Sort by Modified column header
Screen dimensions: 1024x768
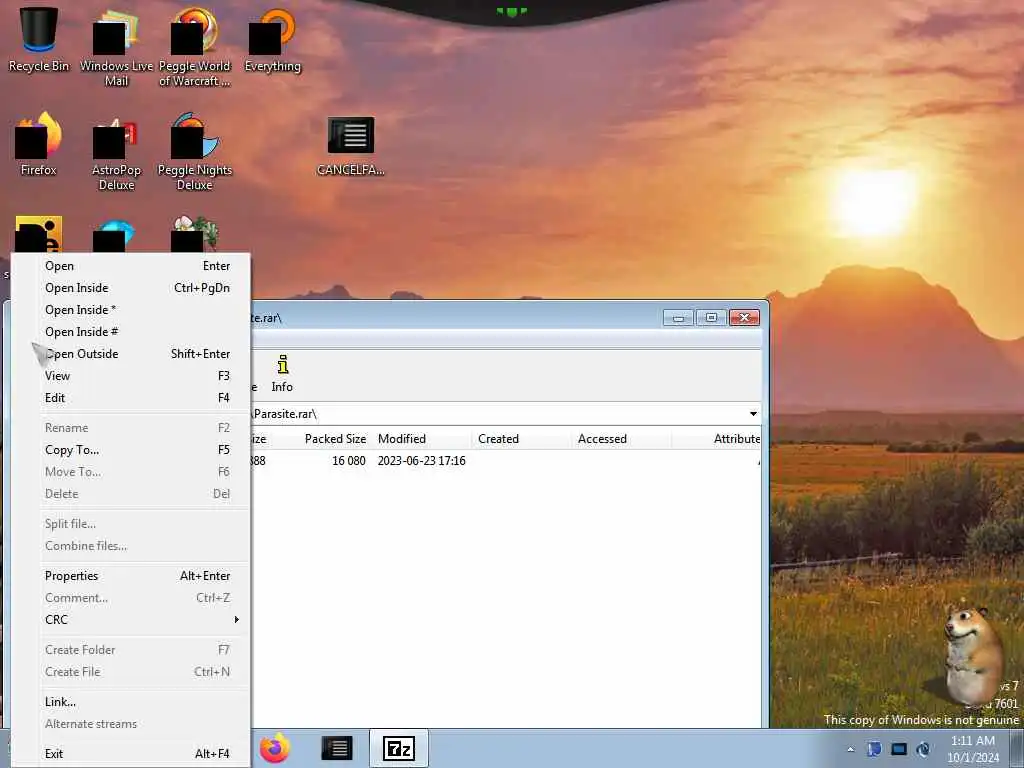tap(421, 439)
